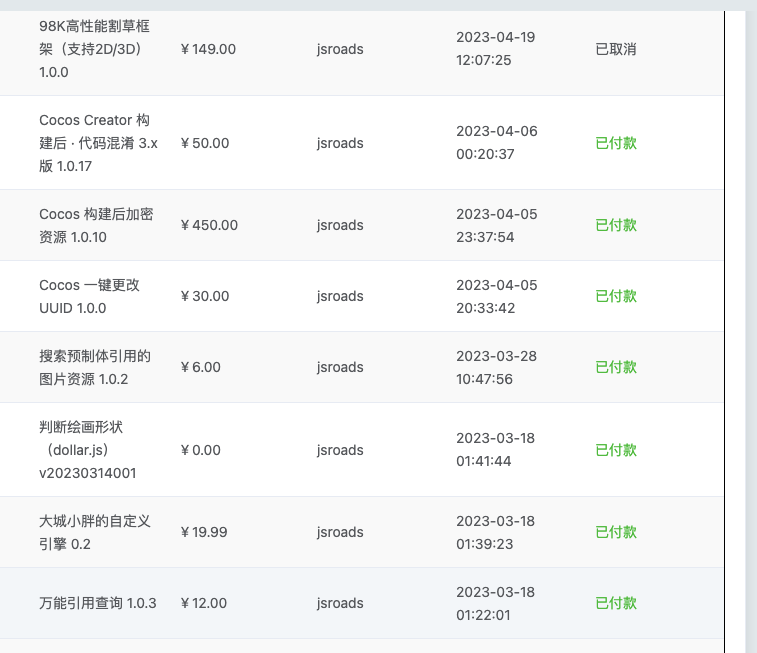Click the ¥0.00 price cell
This screenshot has height=653, width=757.
coord(201,450)
